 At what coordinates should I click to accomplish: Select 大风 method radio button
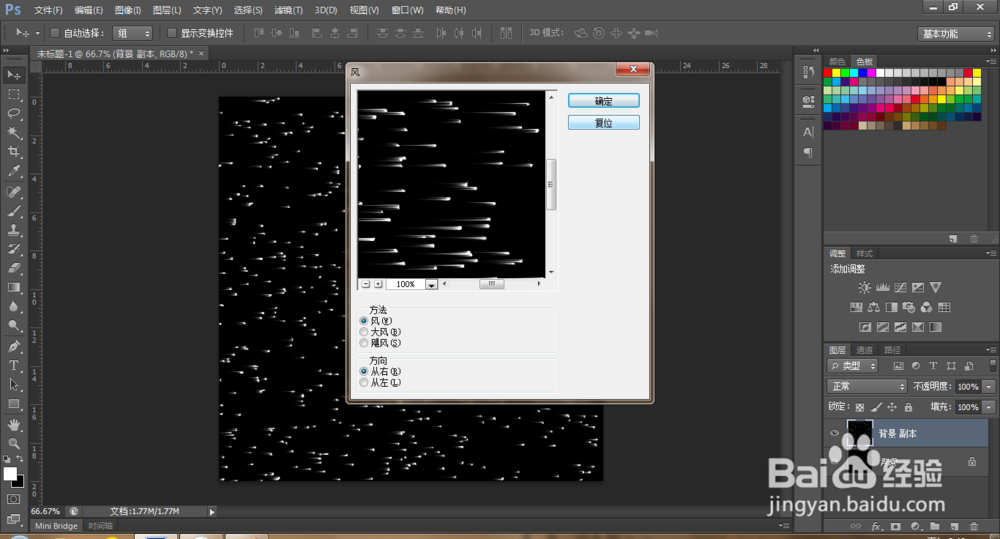point(364,332)
